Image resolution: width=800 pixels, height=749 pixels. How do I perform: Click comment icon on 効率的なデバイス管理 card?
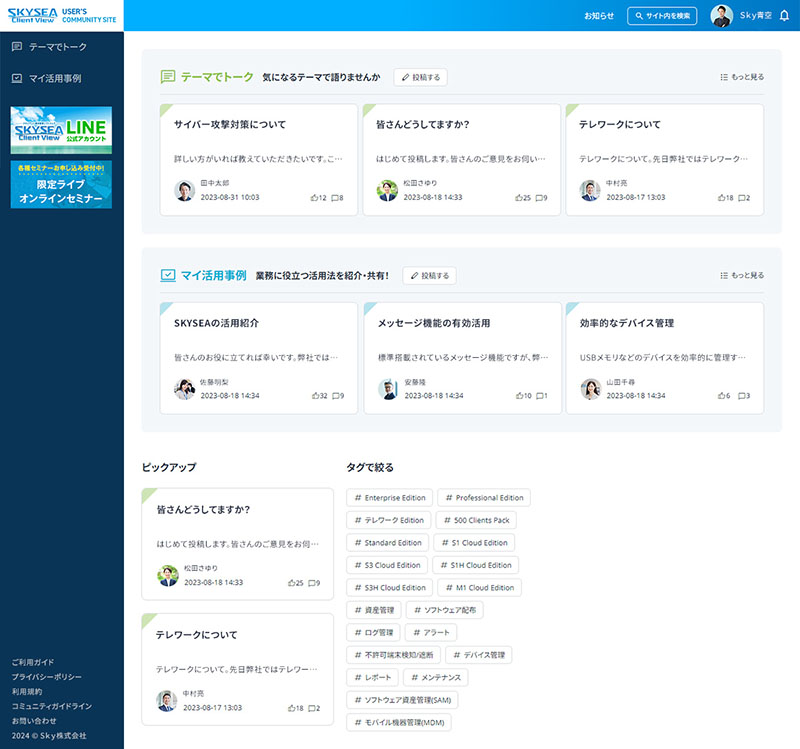pos(742,396)
